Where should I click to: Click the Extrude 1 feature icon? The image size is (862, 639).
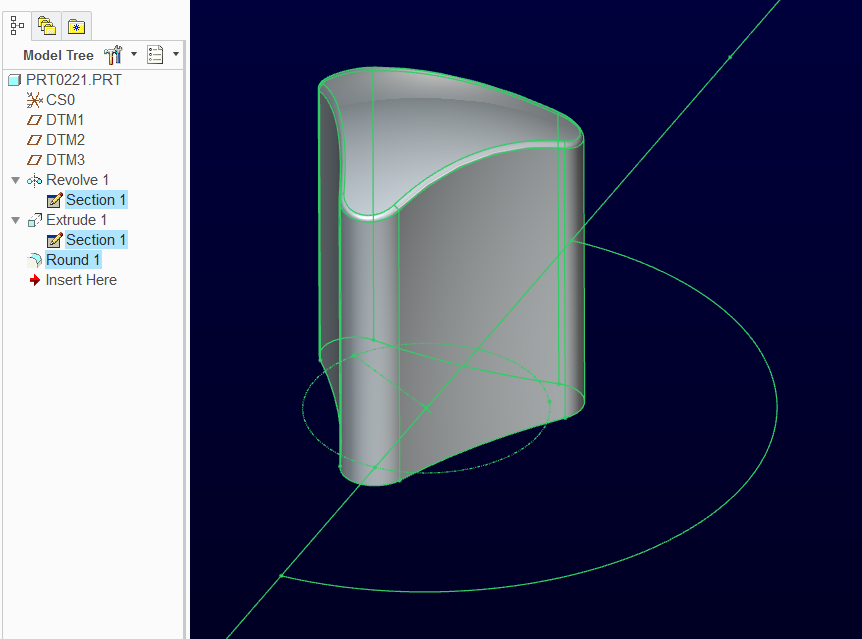[35, 220]
